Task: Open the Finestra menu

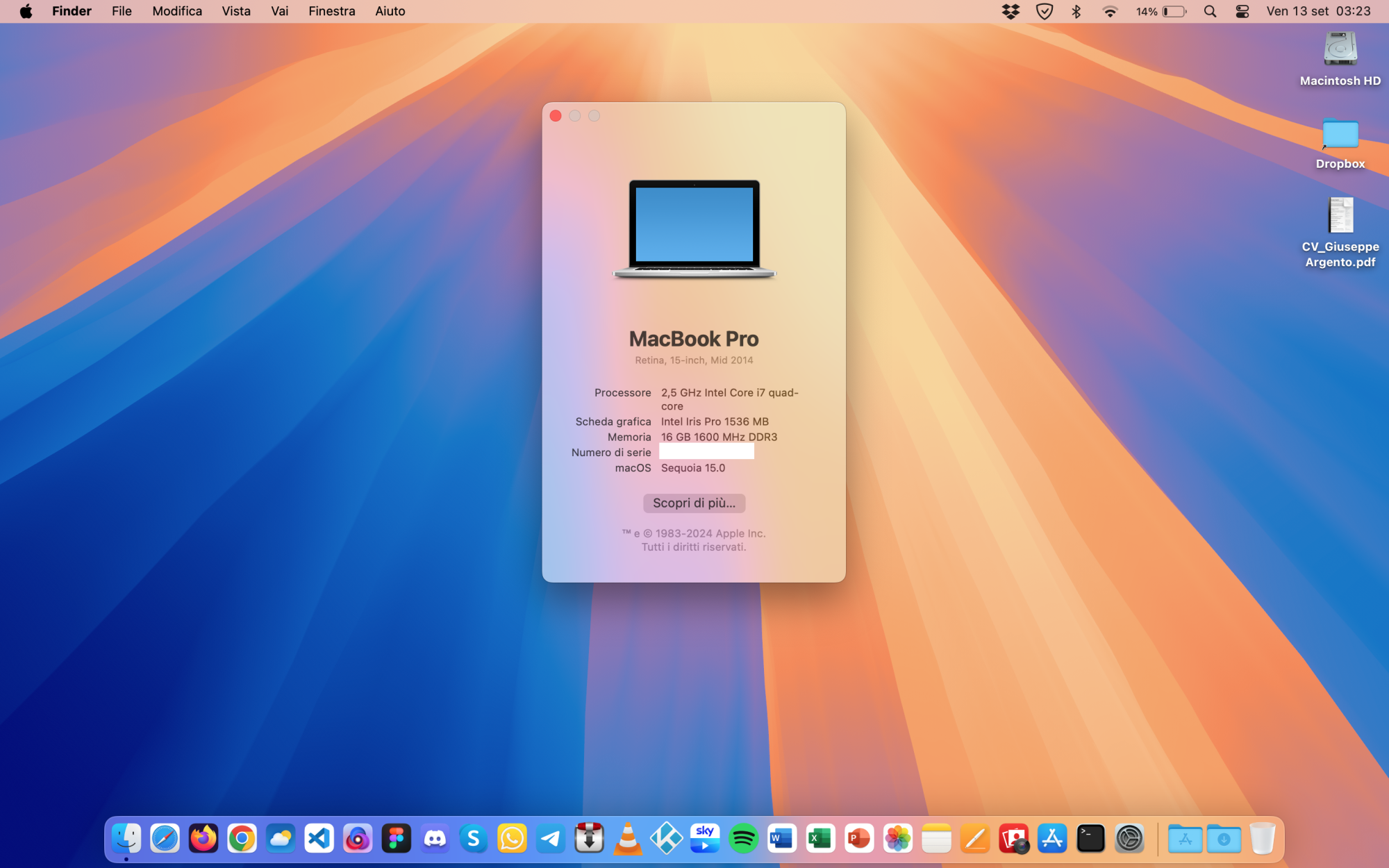Action: pos(331,12)
